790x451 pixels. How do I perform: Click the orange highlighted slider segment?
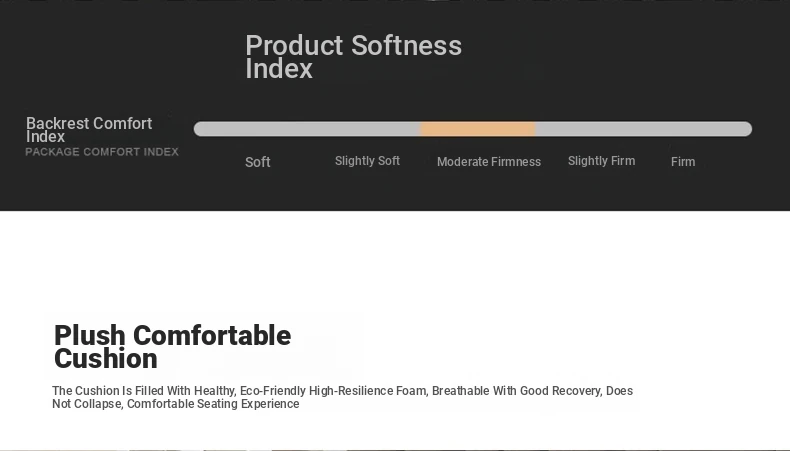click(x=478, y=129)
